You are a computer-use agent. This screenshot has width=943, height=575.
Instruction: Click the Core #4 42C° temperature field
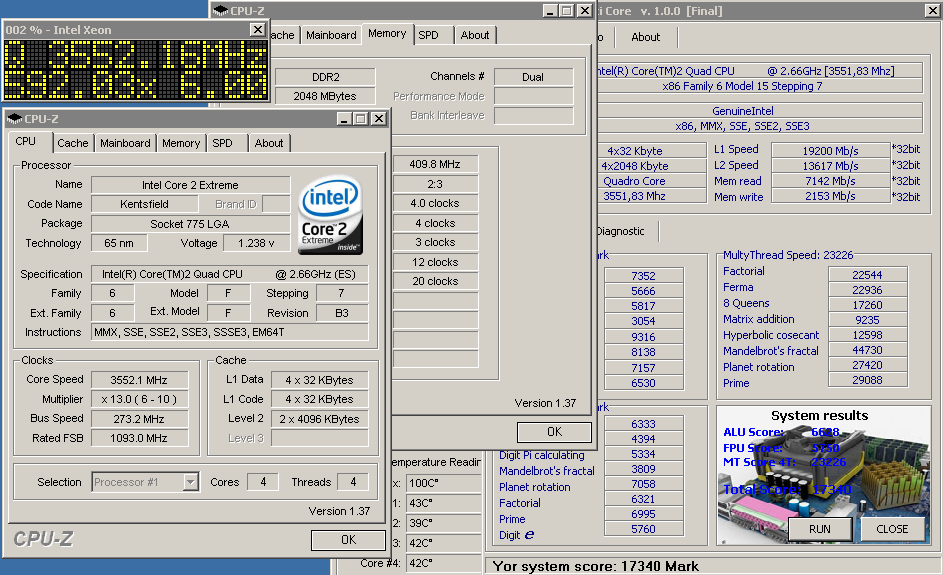point(443,563)
